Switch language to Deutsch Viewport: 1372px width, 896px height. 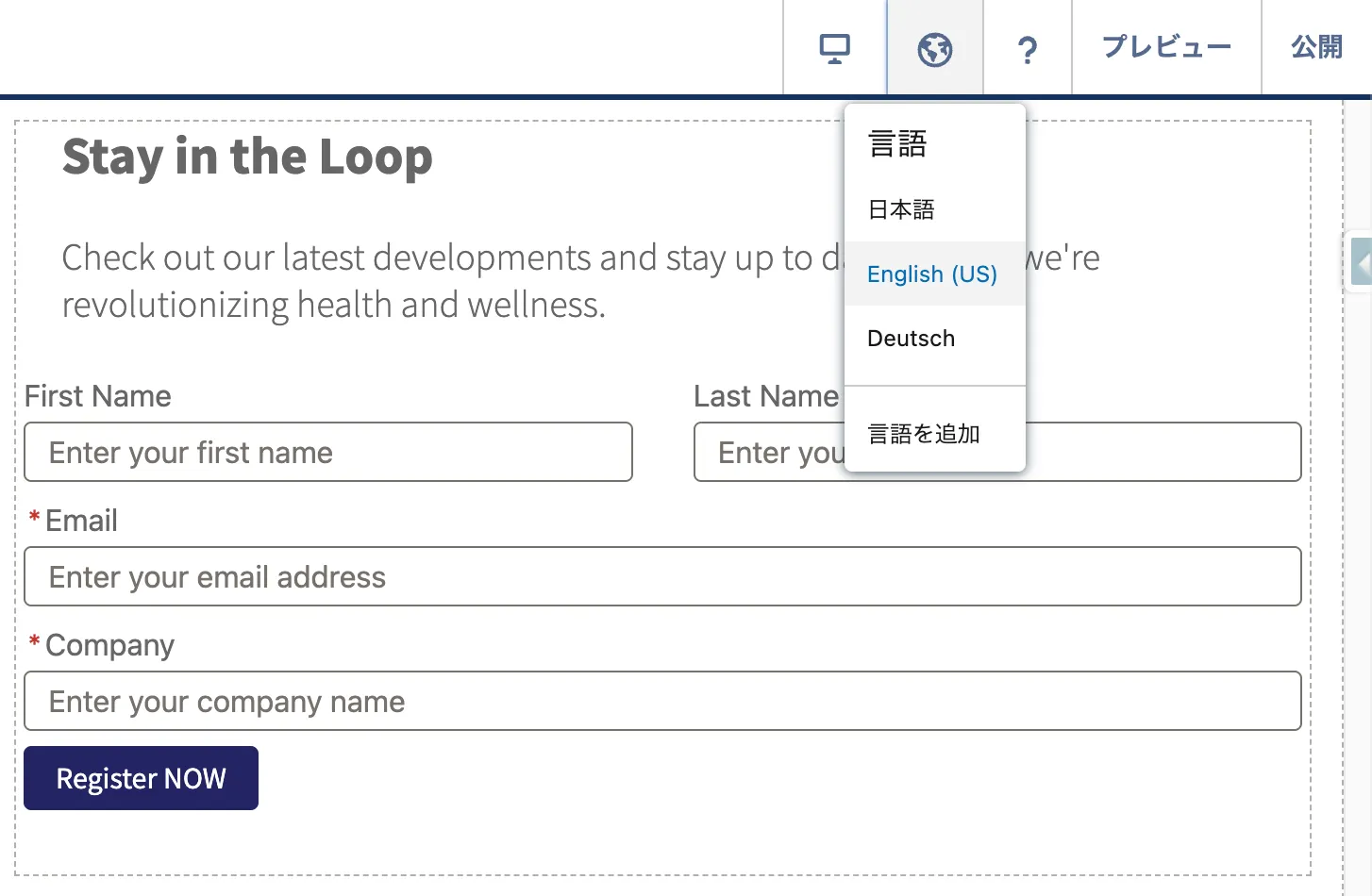point(911,339)
